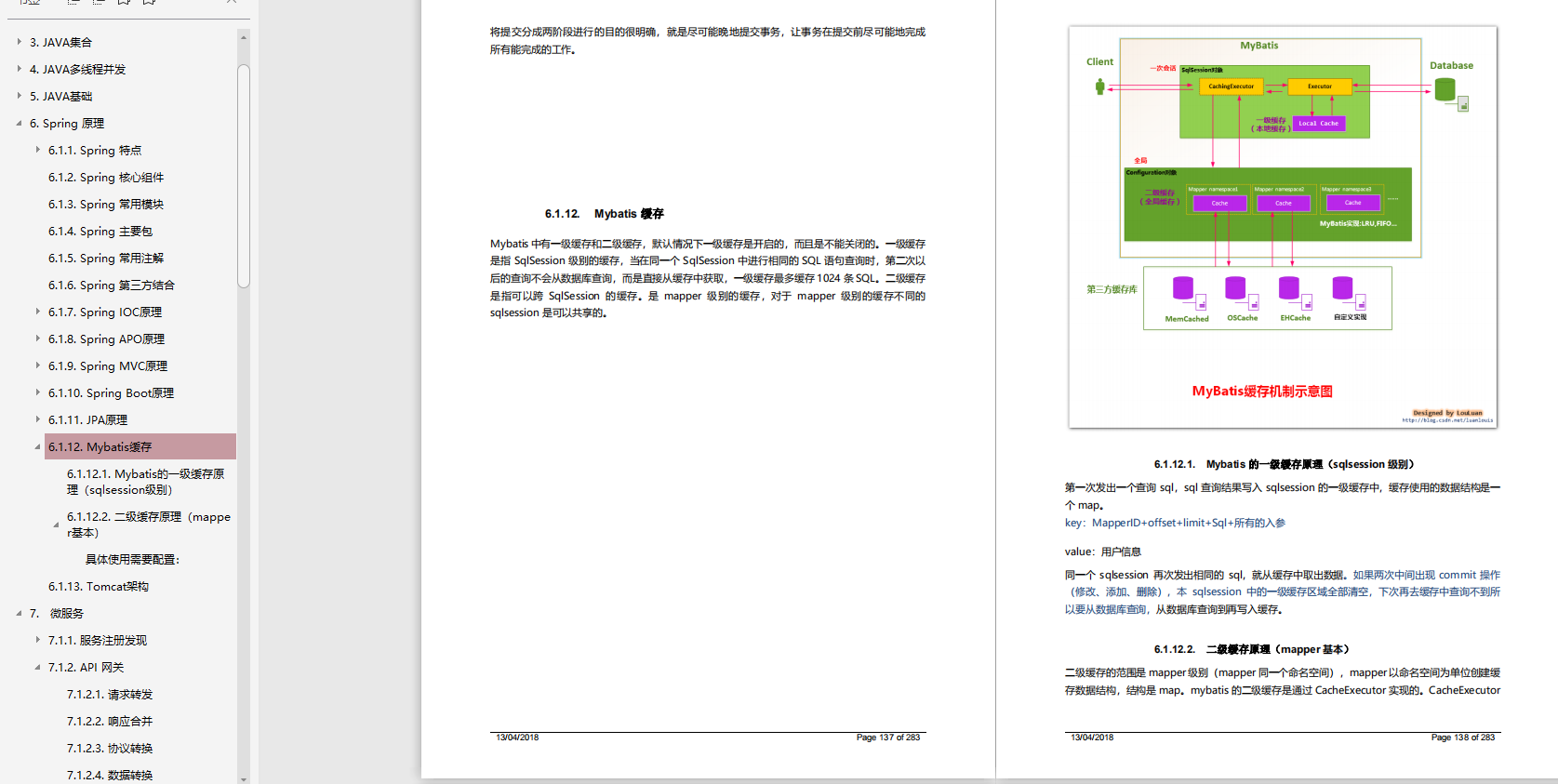The width and height of the screenshot is (1558, 784).
Task: Open bookmark '7. 微服务'
Action: 56,613
